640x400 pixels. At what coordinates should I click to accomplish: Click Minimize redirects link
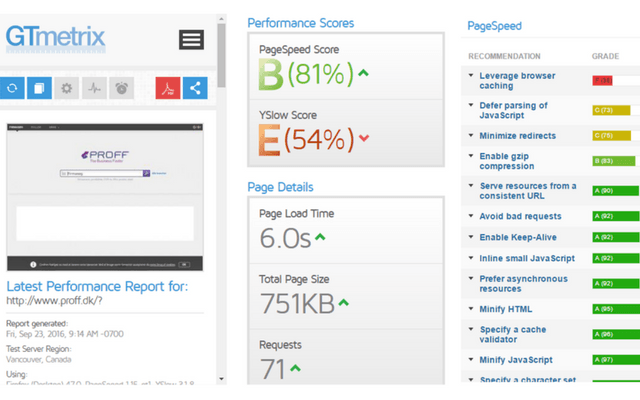518,136
